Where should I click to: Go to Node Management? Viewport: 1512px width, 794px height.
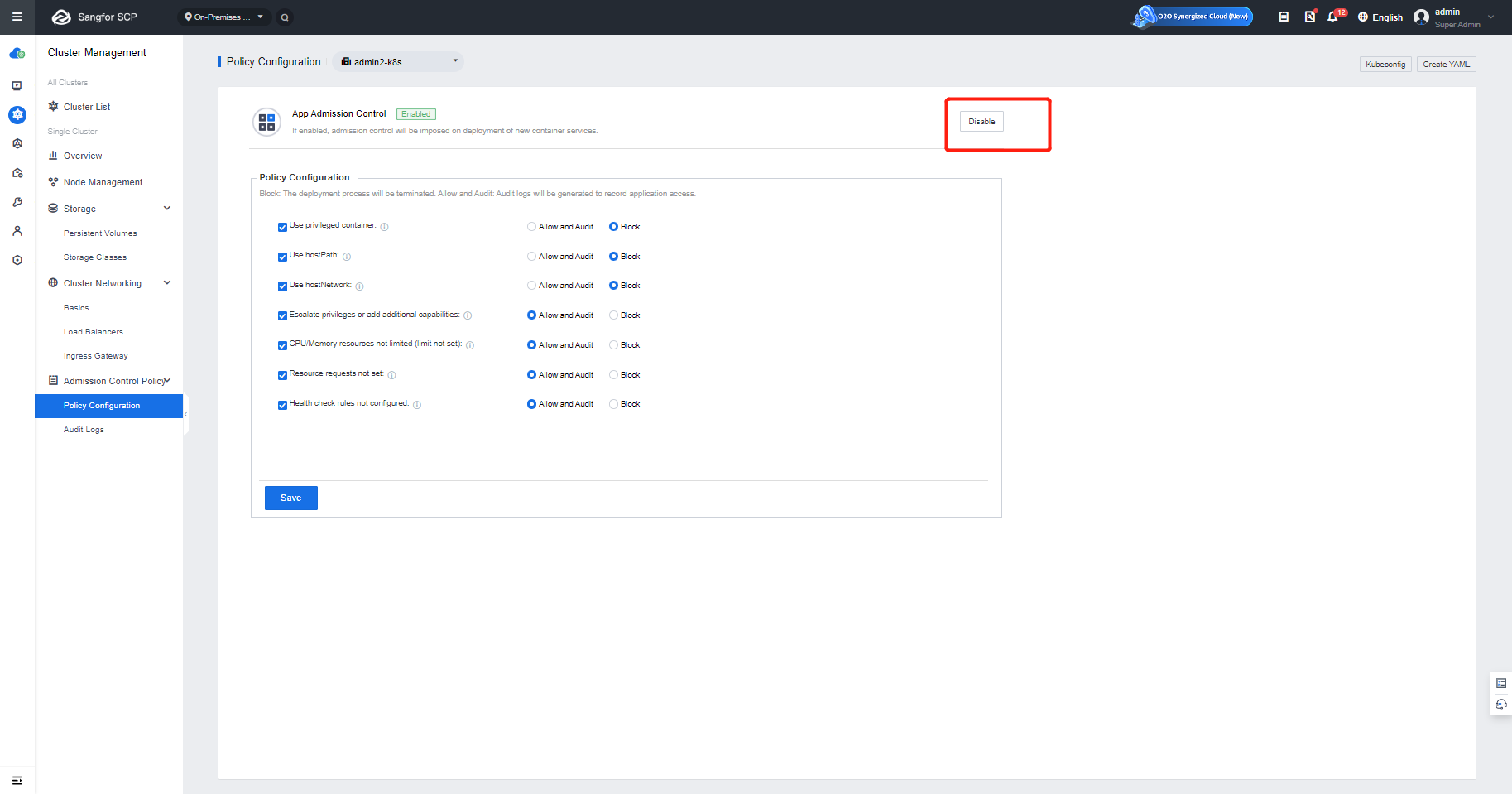coord(103,182)
